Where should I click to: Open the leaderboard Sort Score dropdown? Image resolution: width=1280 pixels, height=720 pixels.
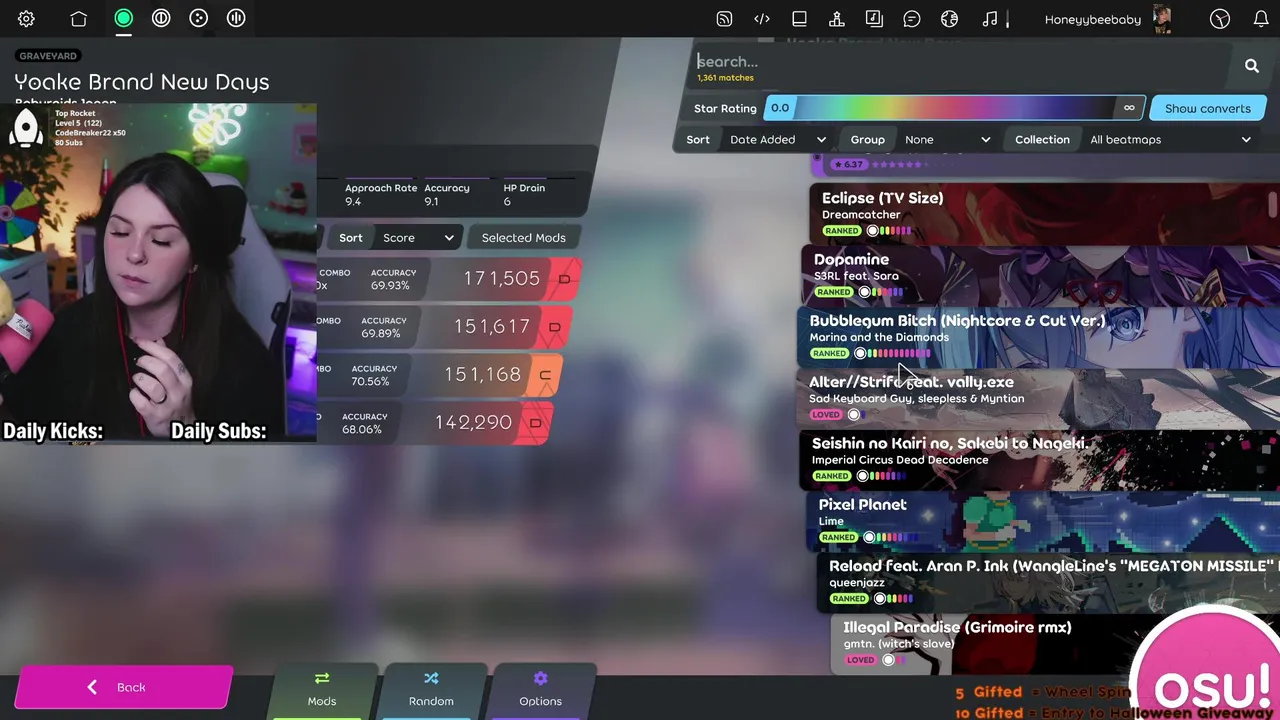418,238
